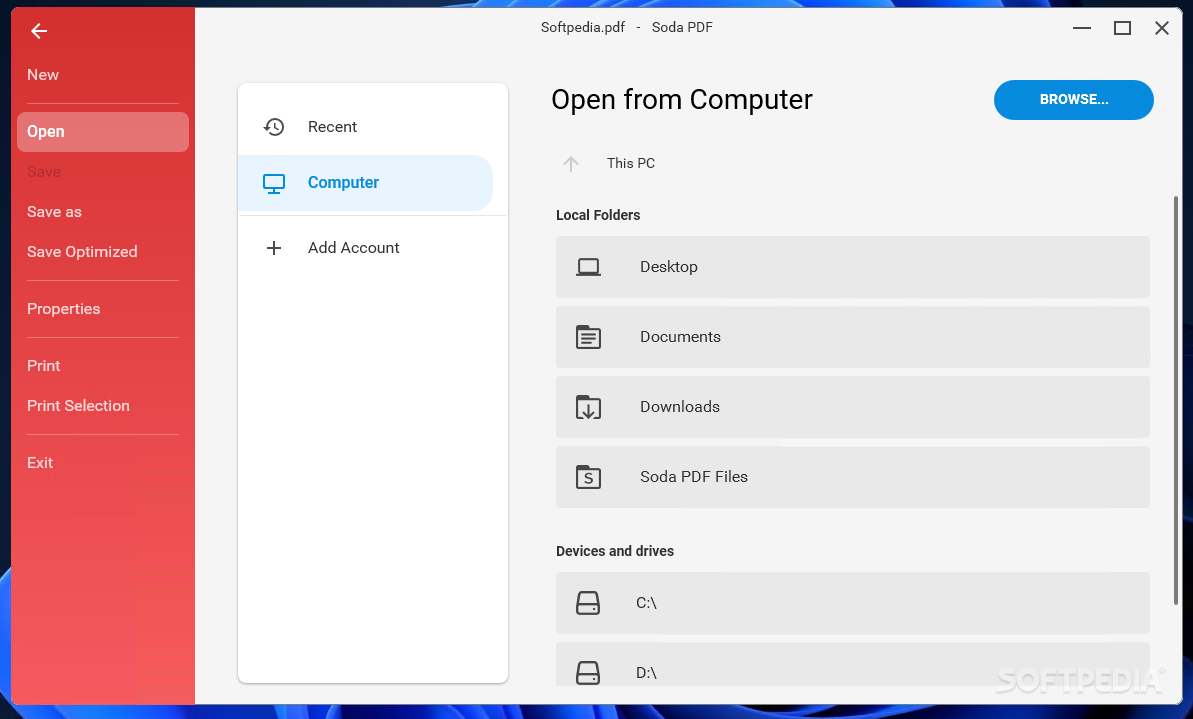
Task: Select the Computer source tab
Action: click(365, 183)
